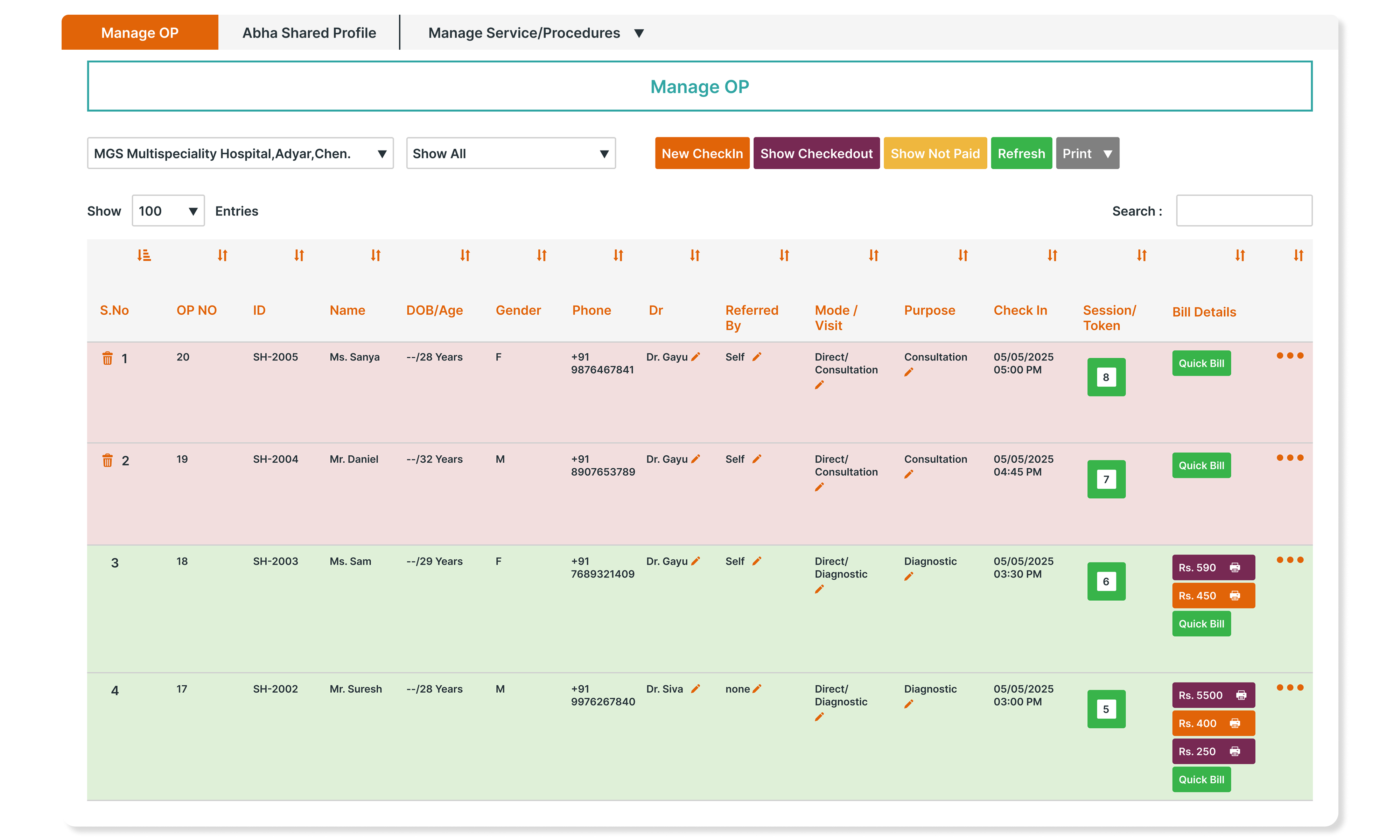1400x840 pixels.
Task: Edit doctor for Ms. Sanya via pencil
Action: coord(696,357)
